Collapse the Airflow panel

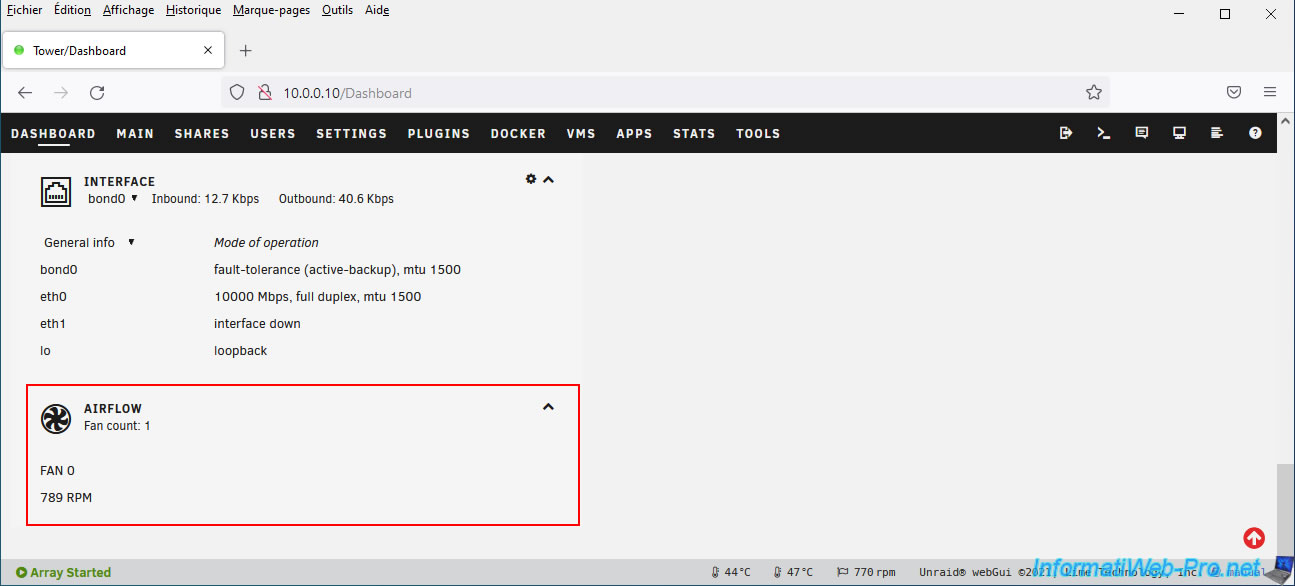pos(548,407)
